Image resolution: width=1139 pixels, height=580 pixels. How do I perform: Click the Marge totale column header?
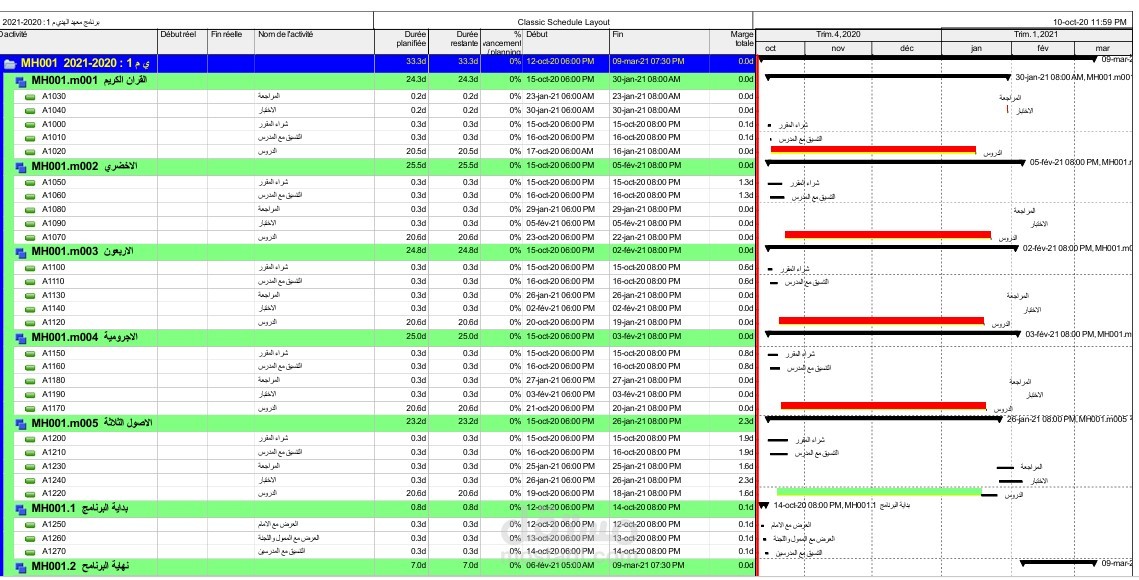[x=732, y=42]
